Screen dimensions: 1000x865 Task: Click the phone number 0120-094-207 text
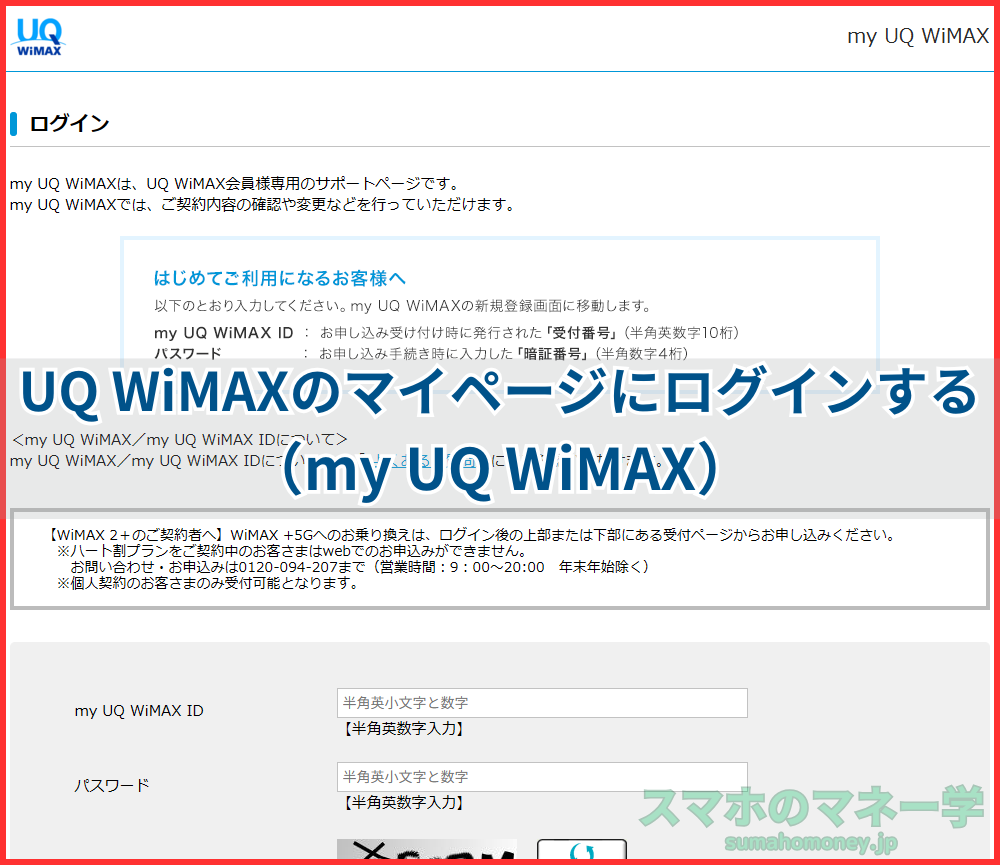pyautogui.click(x=288, y=566)
